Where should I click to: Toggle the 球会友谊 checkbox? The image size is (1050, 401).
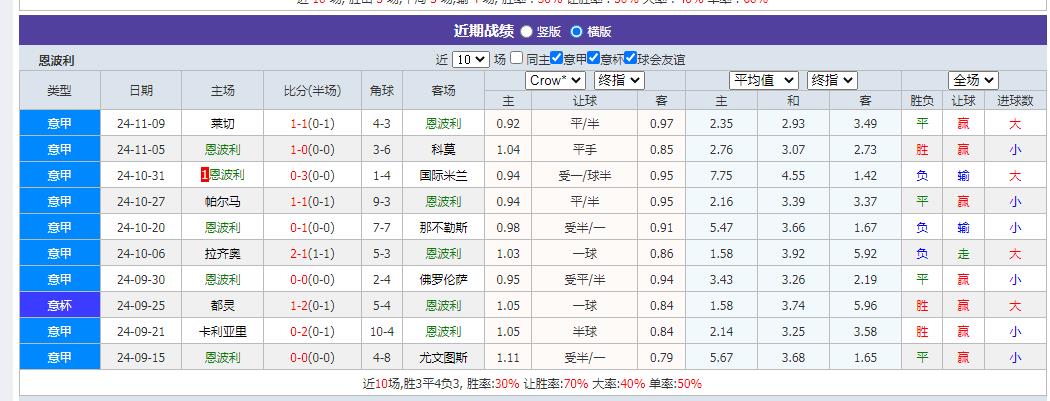click(630, 58)
